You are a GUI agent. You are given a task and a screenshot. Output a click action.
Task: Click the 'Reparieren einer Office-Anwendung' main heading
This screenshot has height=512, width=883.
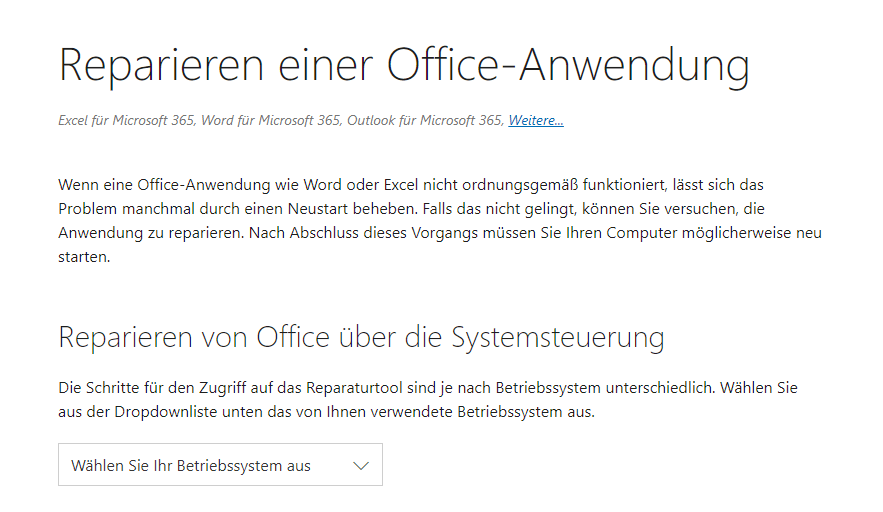(x=404, y=66)
